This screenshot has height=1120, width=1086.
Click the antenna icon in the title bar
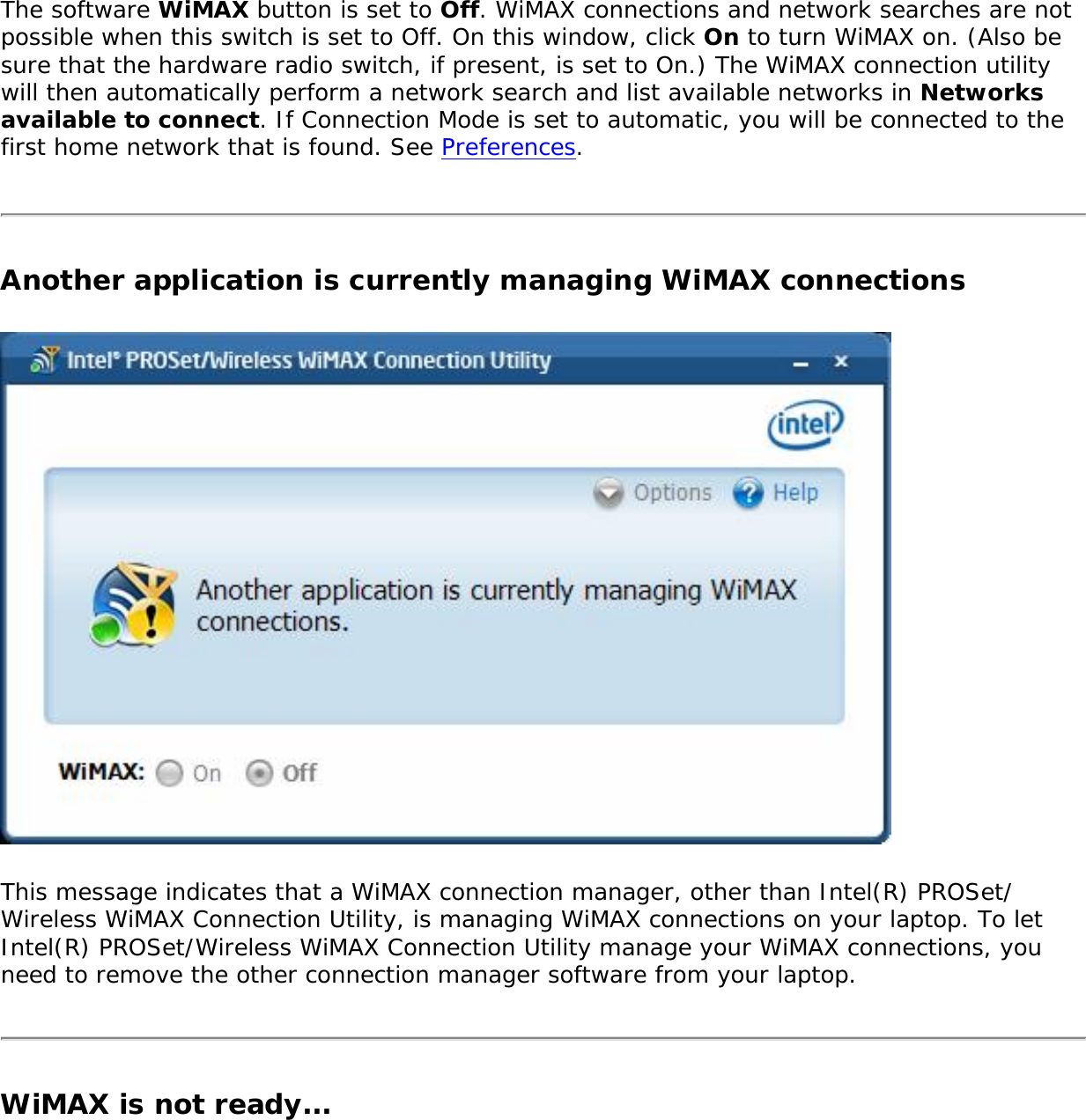point(46,359)
